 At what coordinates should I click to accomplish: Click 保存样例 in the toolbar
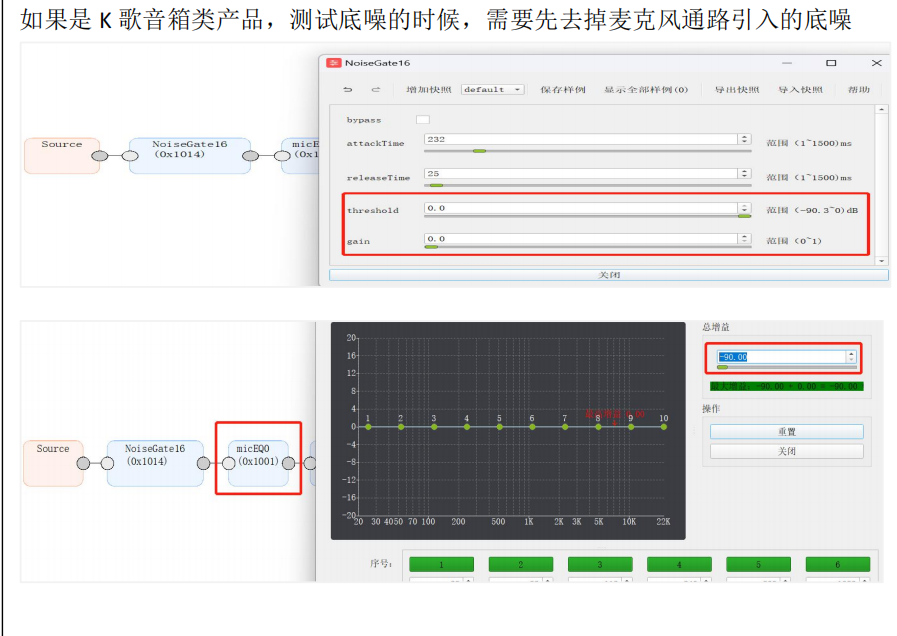[563, 89]
